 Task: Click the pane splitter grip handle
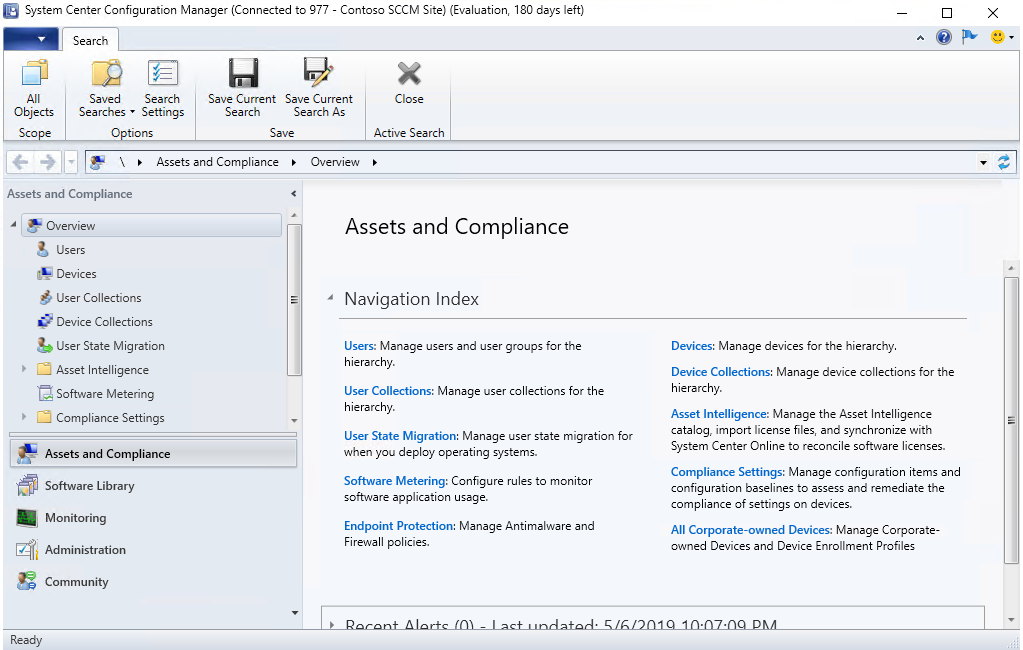pyautogui.click(x=153, y=435)
